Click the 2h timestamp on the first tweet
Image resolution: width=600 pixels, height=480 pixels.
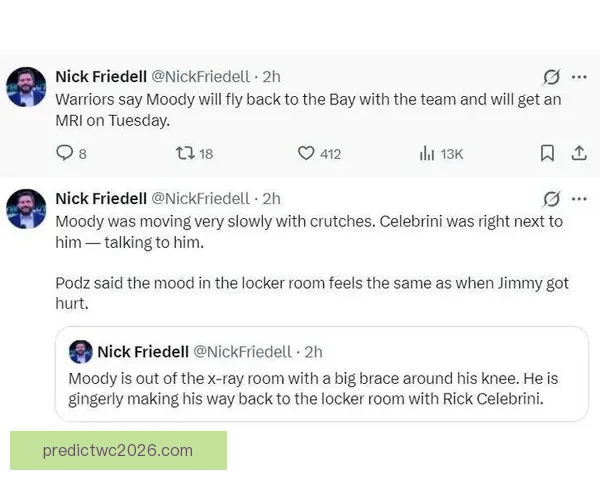point(271,77)
